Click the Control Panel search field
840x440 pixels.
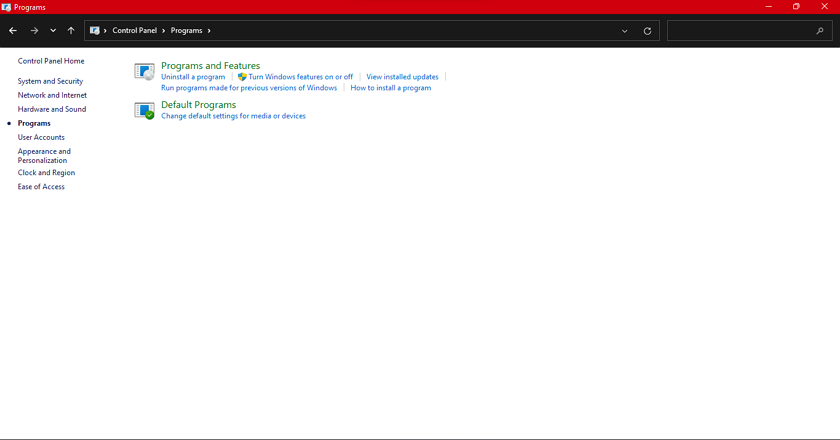click(x=749, y=31)
